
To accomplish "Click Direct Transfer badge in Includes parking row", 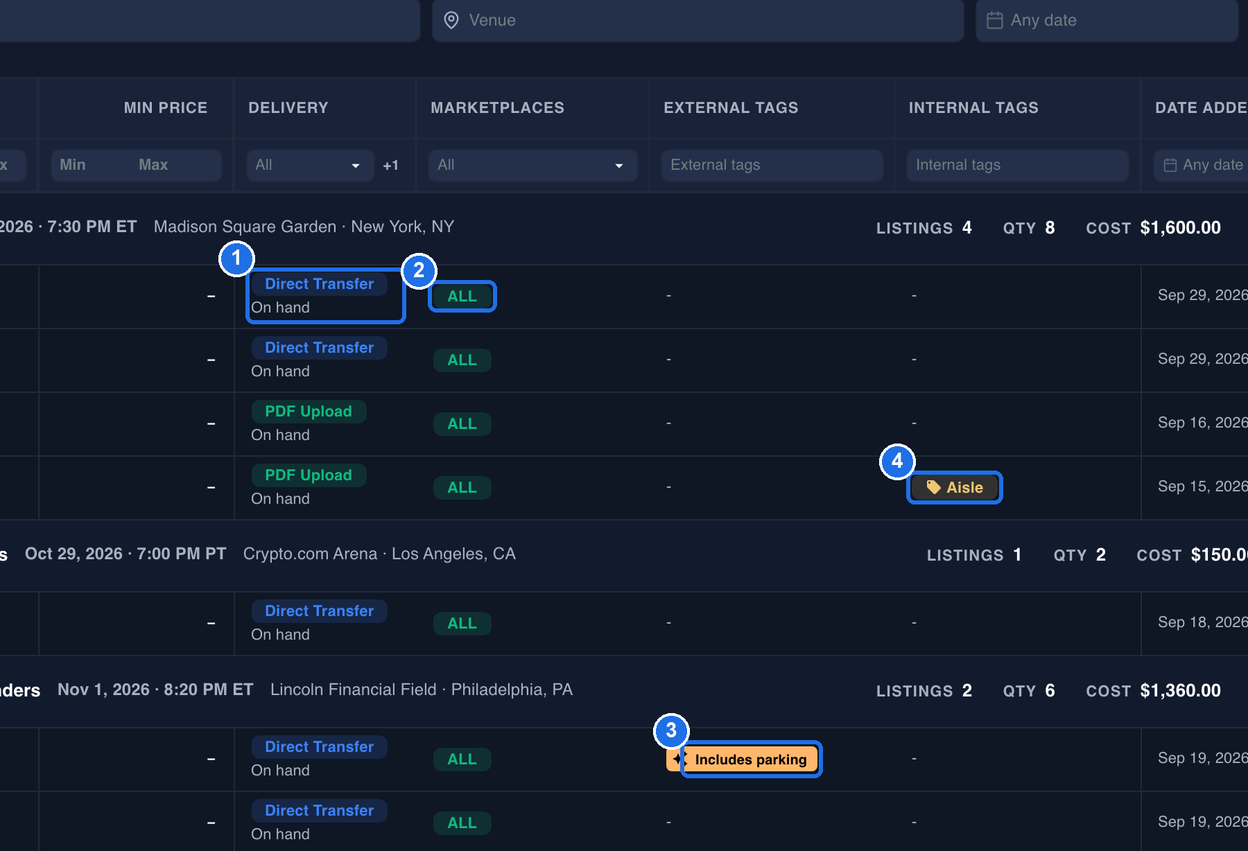I will [319, 747].
